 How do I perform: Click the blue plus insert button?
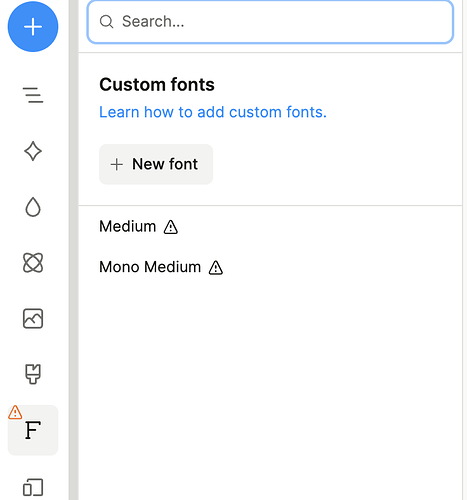(33, 27)
